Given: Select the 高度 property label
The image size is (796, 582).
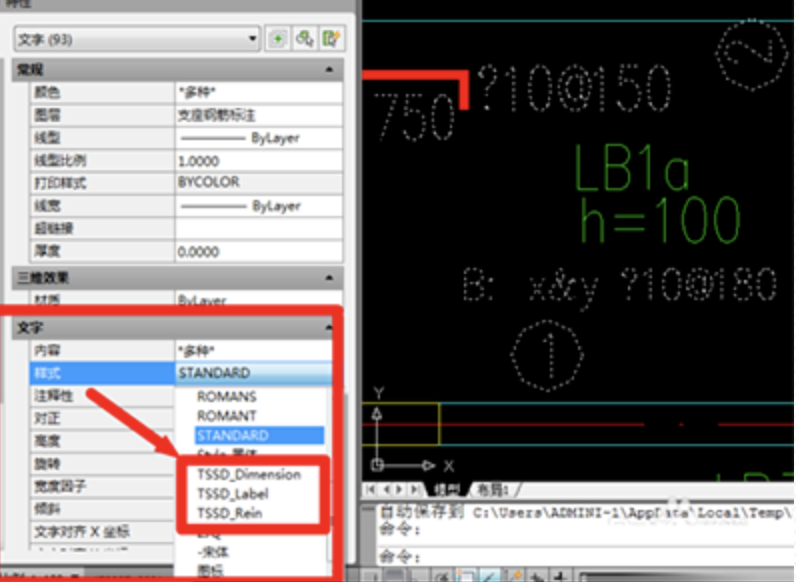Looking at the screenshot, I should coord(47,441).
